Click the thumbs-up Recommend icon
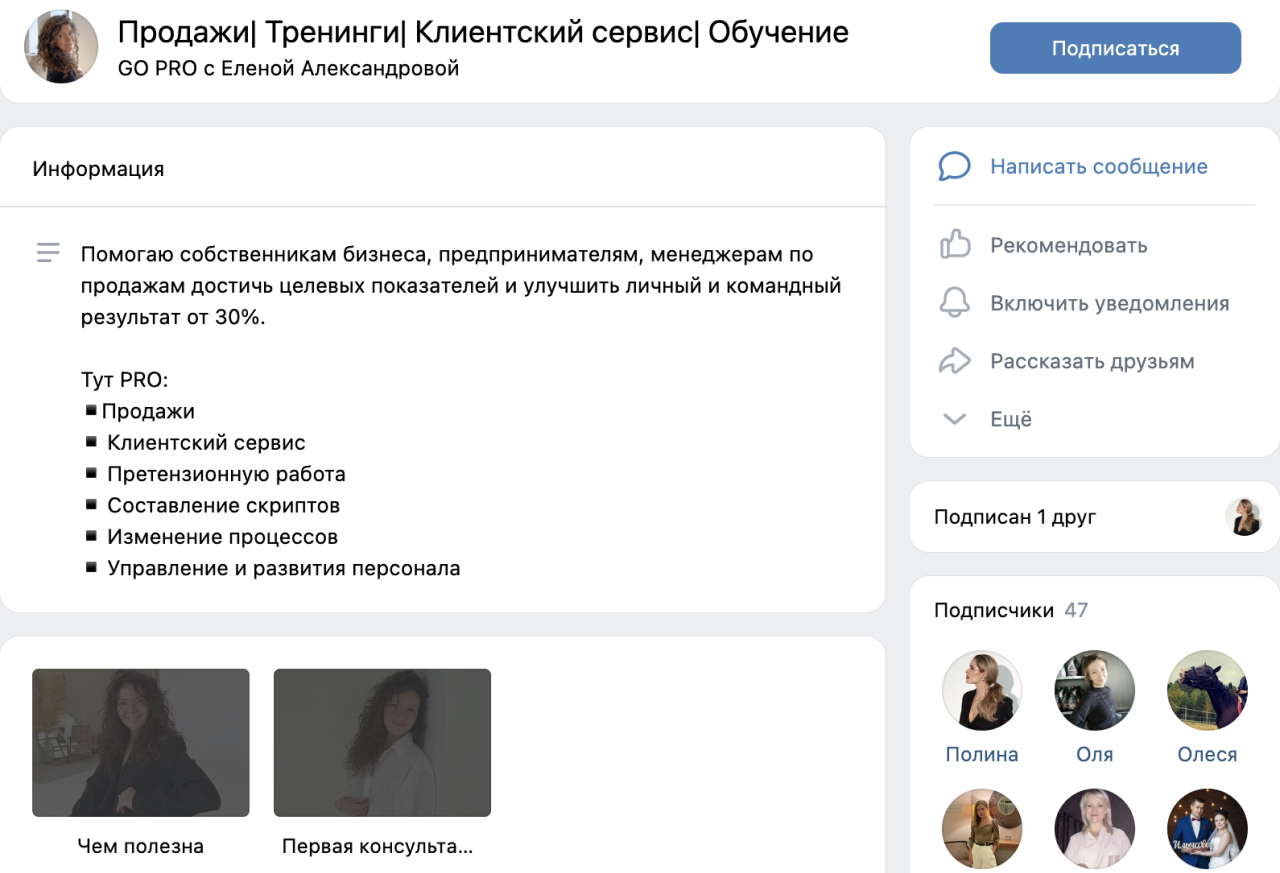The height and width of the screenshot is (873, 1280). [x=954, y=245]
